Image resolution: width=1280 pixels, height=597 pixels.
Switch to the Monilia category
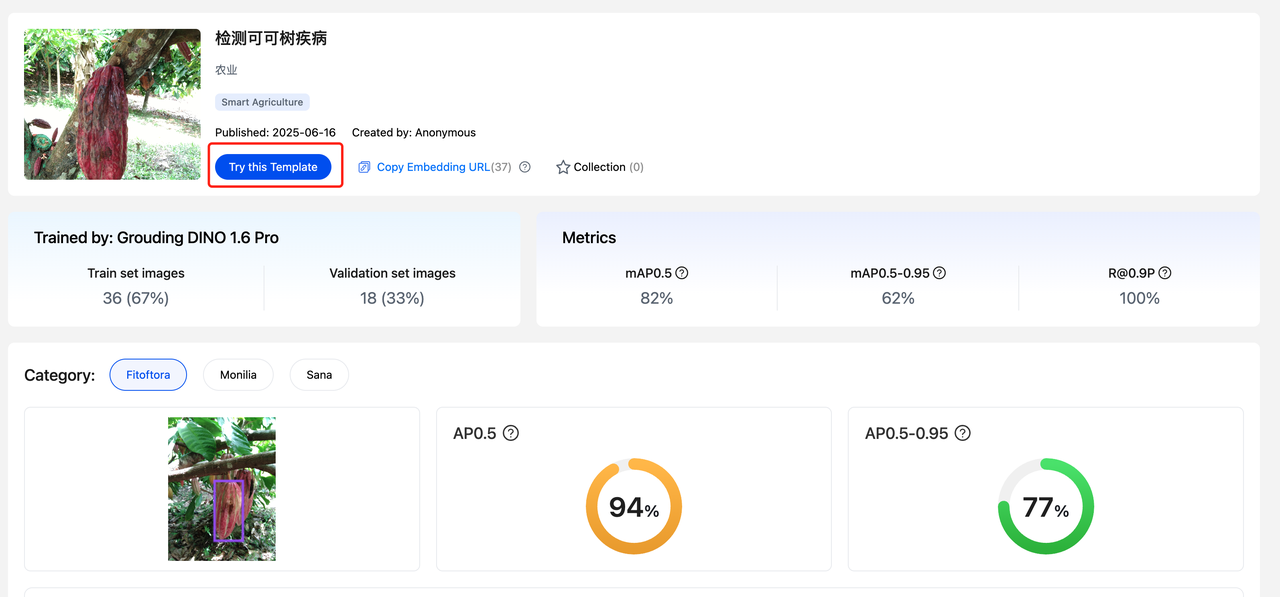pyautogui.click(x=238, y=375)
